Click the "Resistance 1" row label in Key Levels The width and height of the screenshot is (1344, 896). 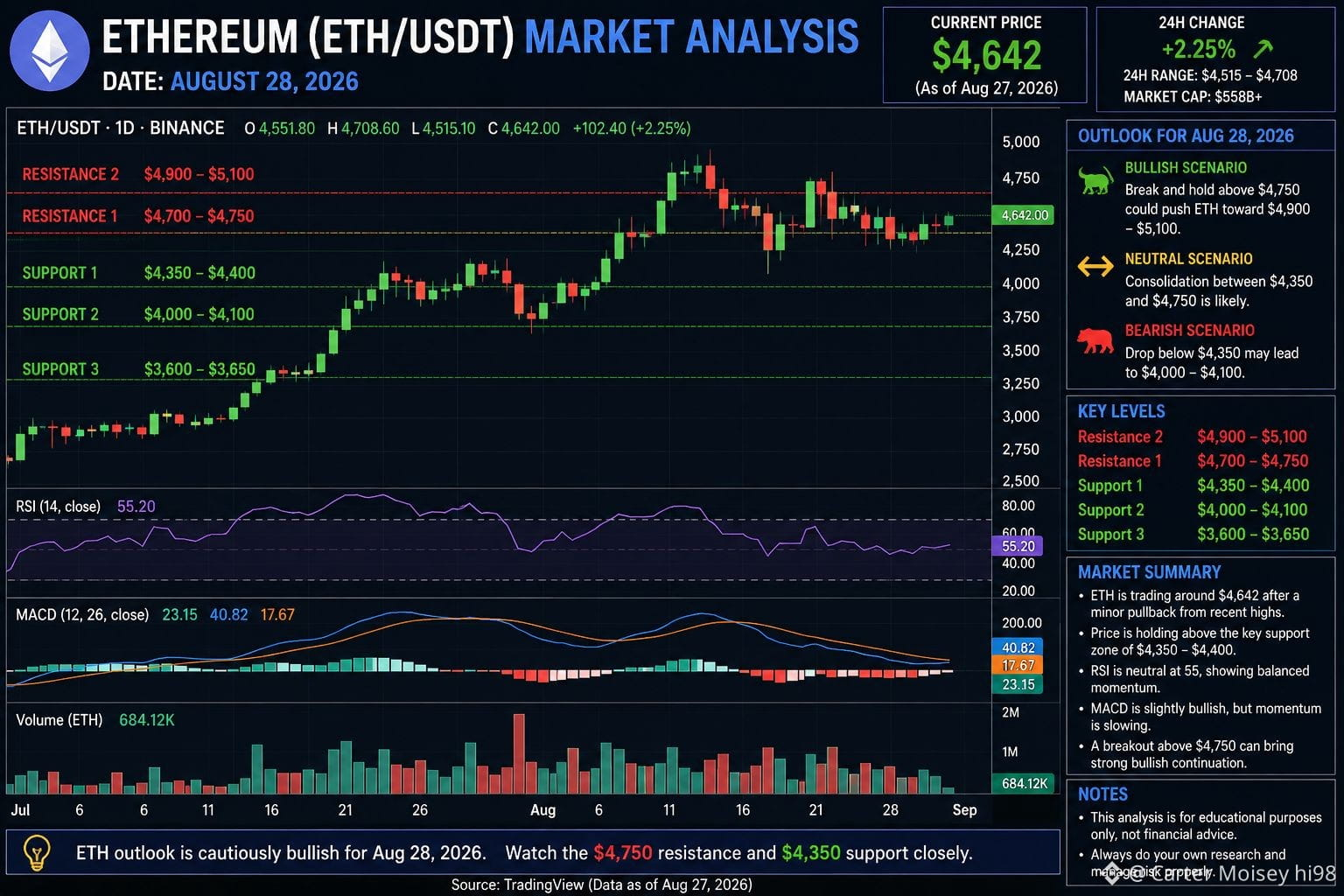tap(1119, 461)
